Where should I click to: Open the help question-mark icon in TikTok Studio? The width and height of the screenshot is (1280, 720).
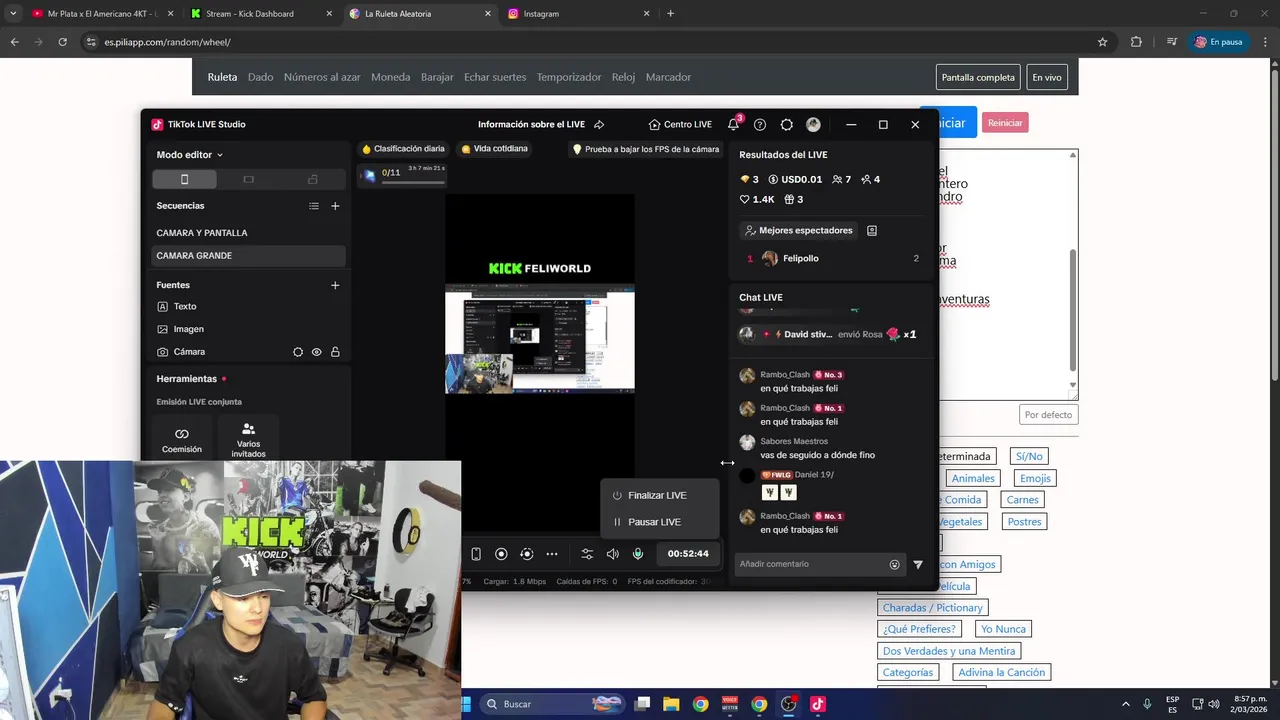click(x=760, y=125)
